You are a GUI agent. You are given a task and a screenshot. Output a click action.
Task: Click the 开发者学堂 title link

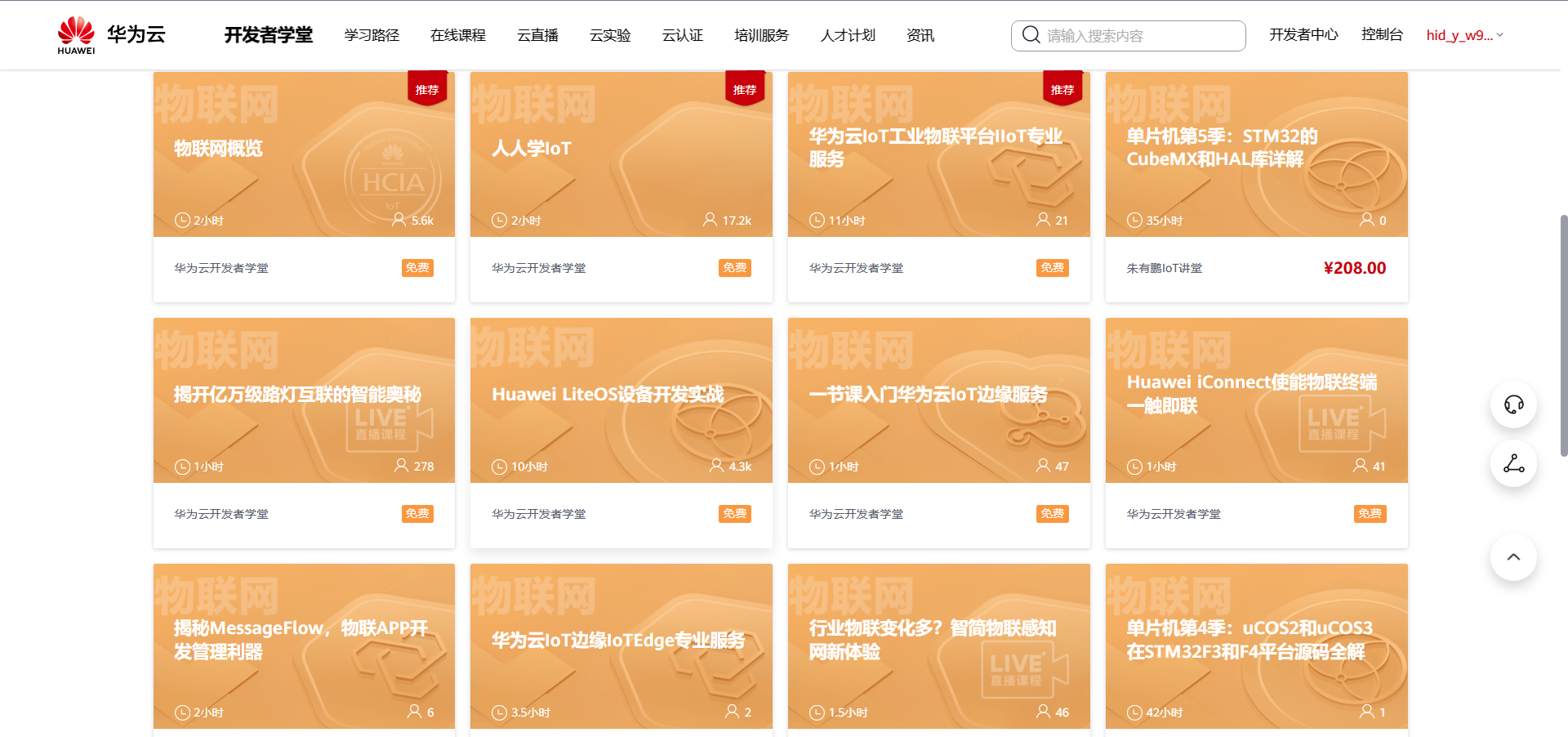click(269, 35)
